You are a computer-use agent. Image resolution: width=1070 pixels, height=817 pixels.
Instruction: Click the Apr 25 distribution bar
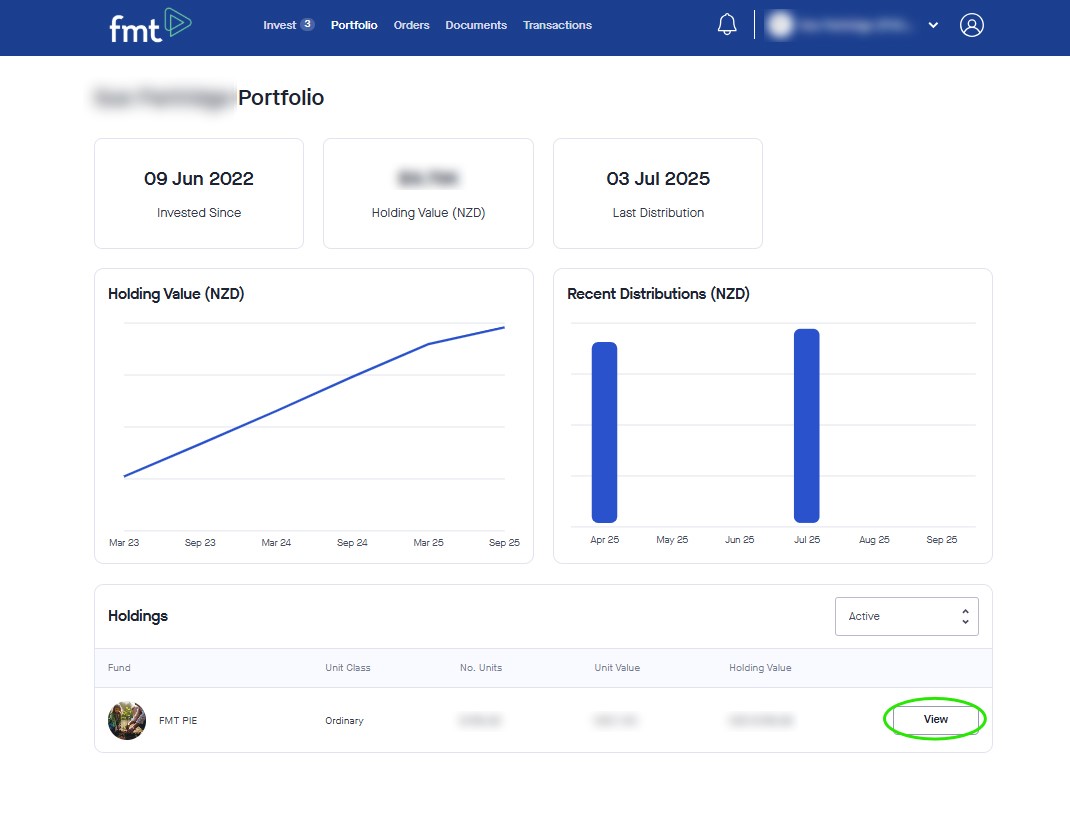604,432
